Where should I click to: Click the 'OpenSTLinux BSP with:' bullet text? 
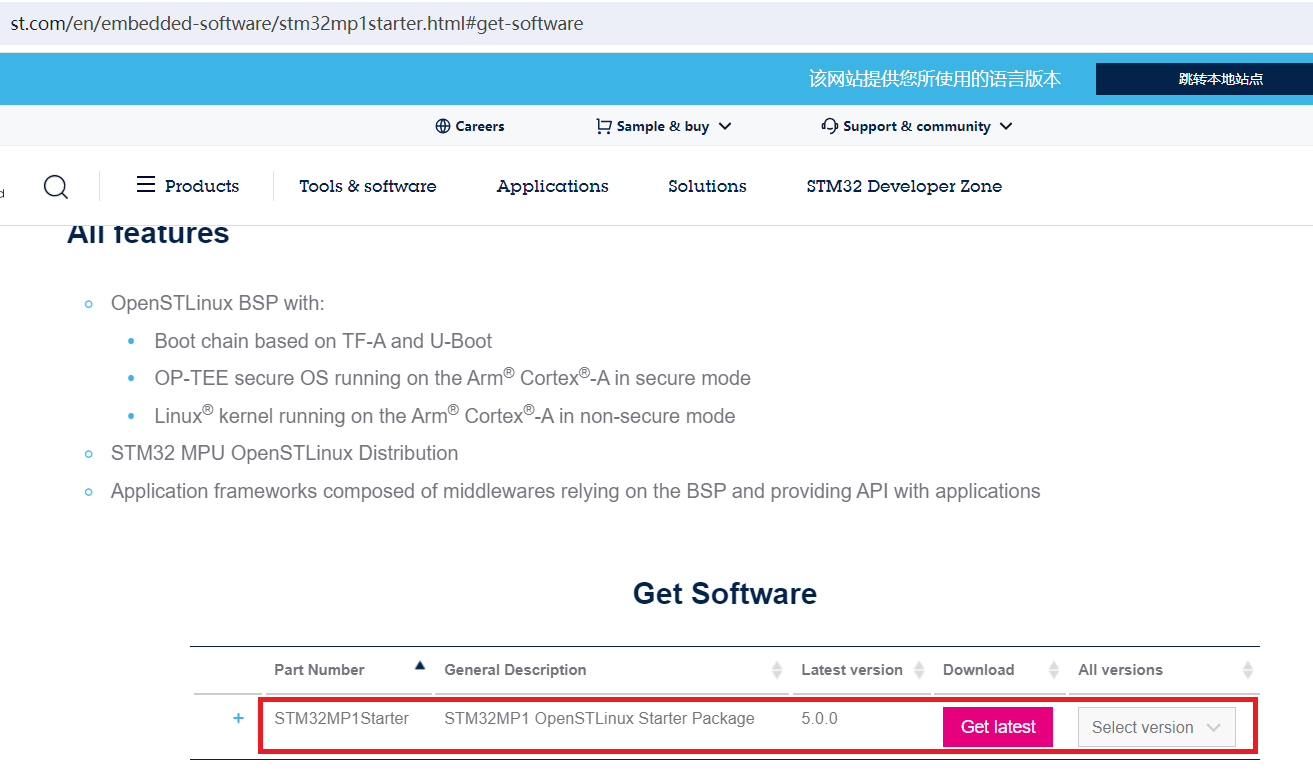coord(218,303)
